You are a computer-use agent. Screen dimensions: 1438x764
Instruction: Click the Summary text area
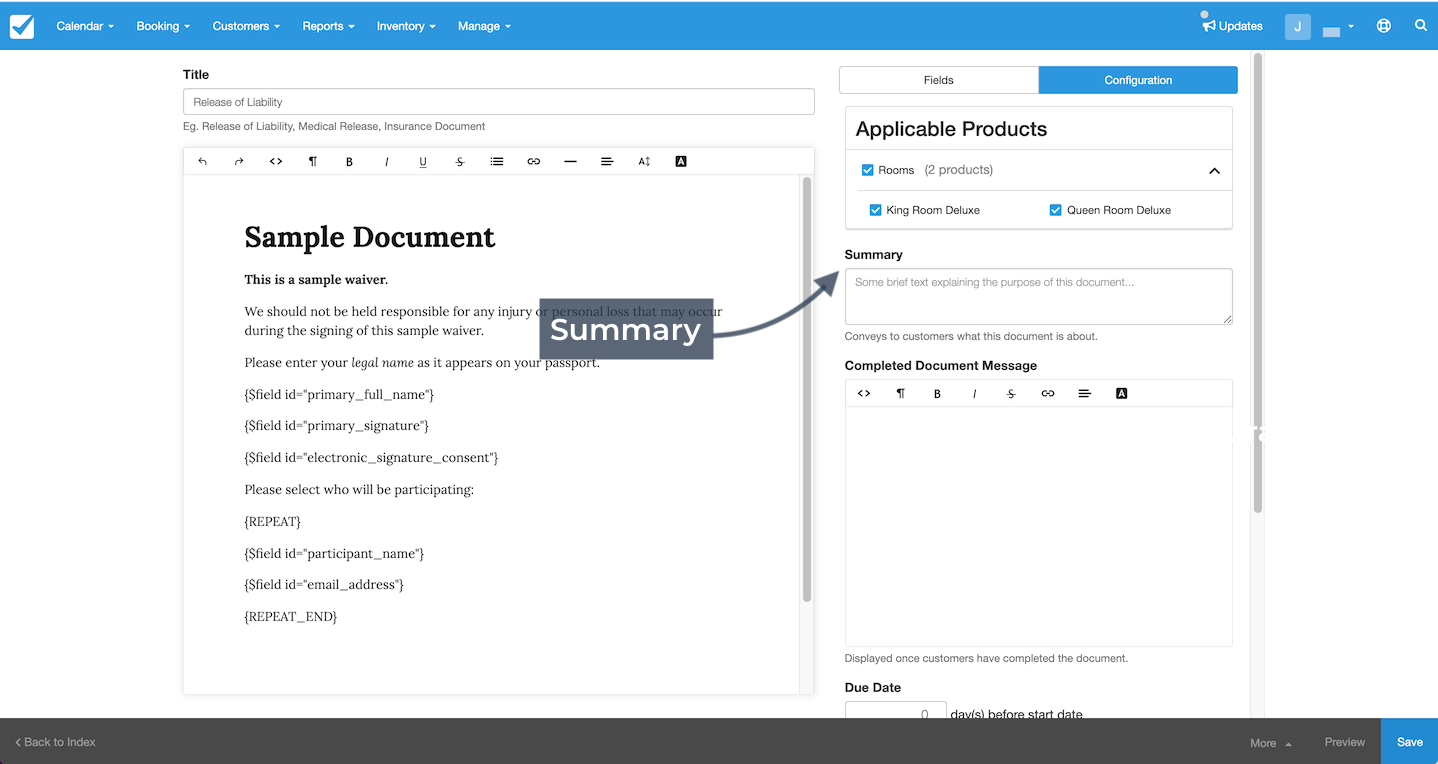[1038, 296]
